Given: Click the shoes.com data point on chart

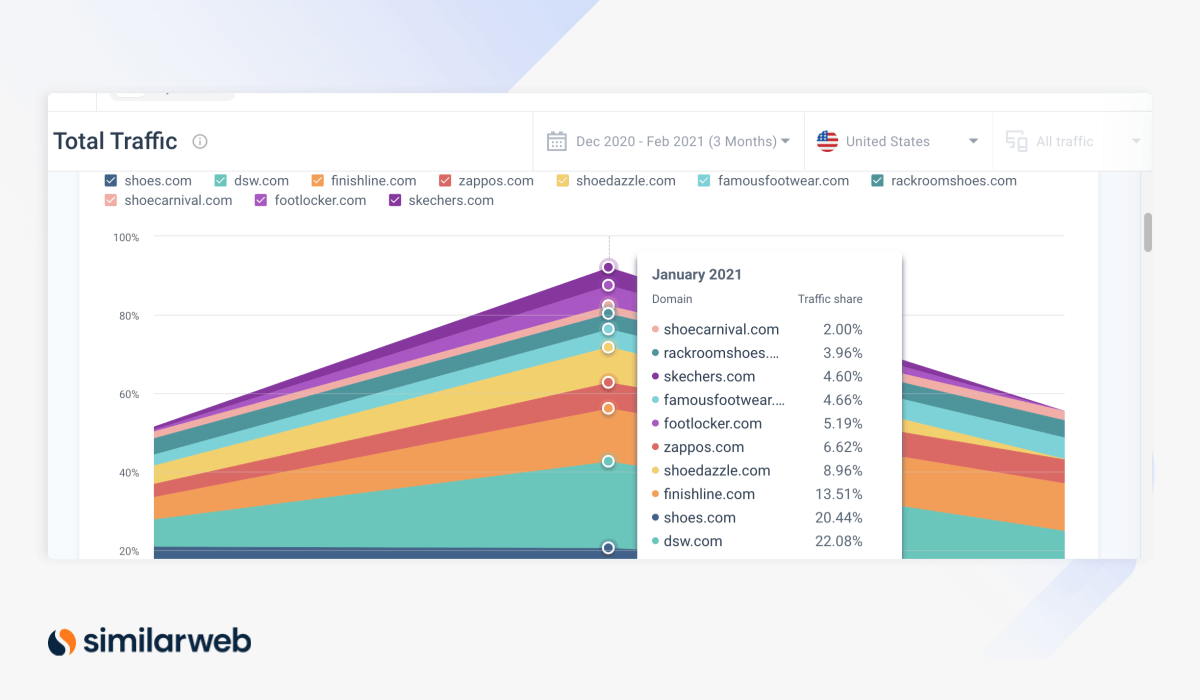Looking at the screenshot, I should coord(608,547).
